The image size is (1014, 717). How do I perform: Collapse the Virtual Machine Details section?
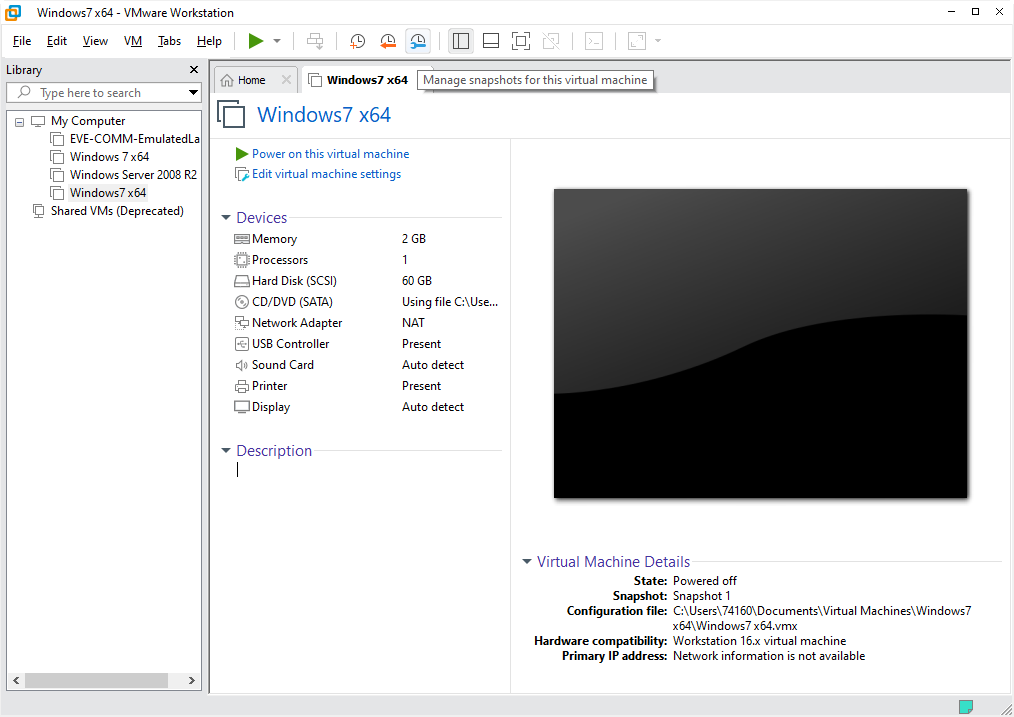pos(527,561)
